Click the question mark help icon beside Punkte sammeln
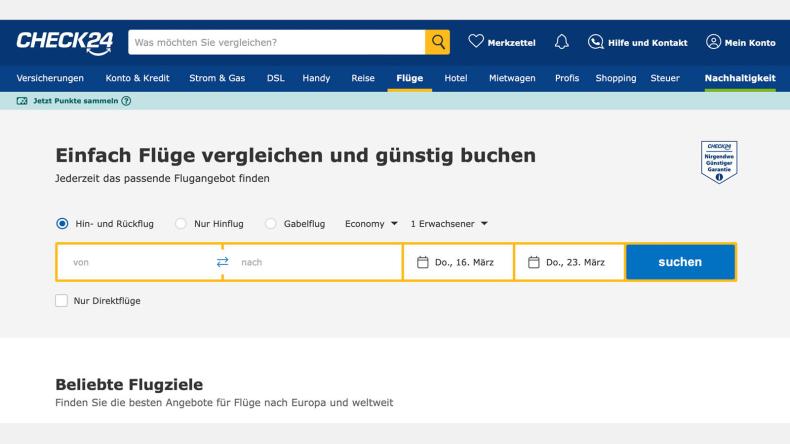The image size is (790, 444). tap(126, 101)
